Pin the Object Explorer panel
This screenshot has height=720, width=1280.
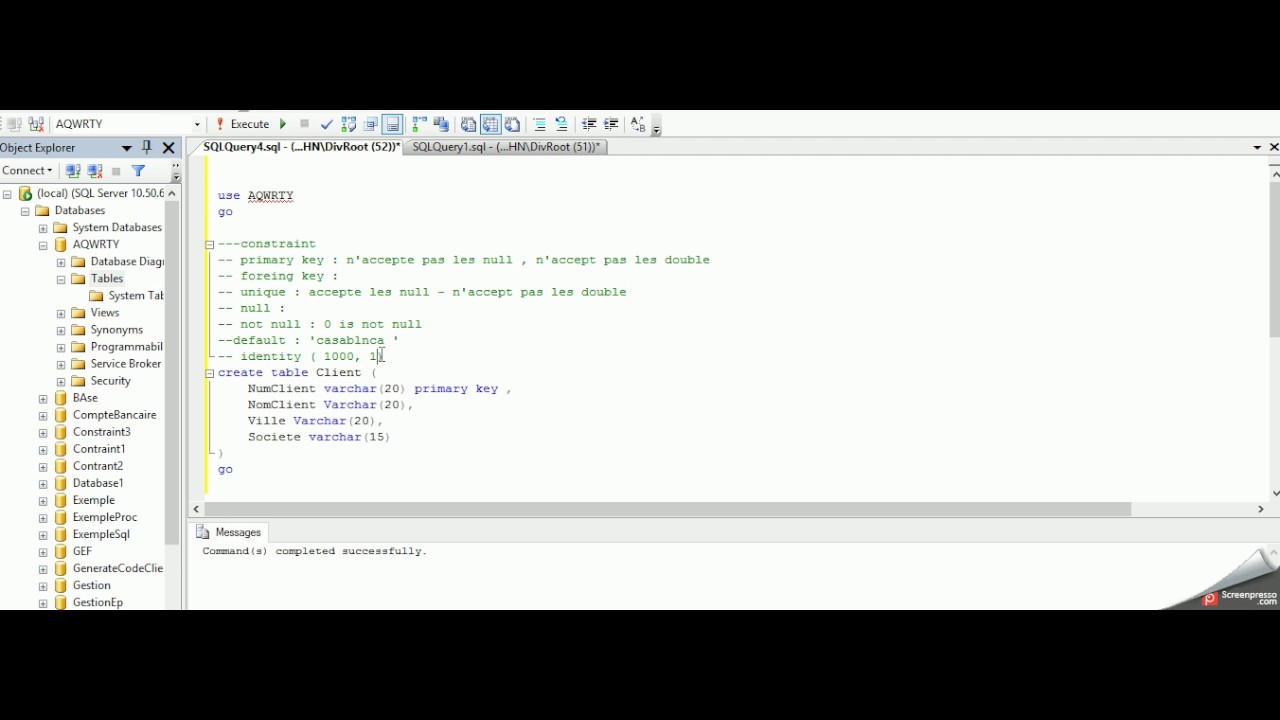147,148
